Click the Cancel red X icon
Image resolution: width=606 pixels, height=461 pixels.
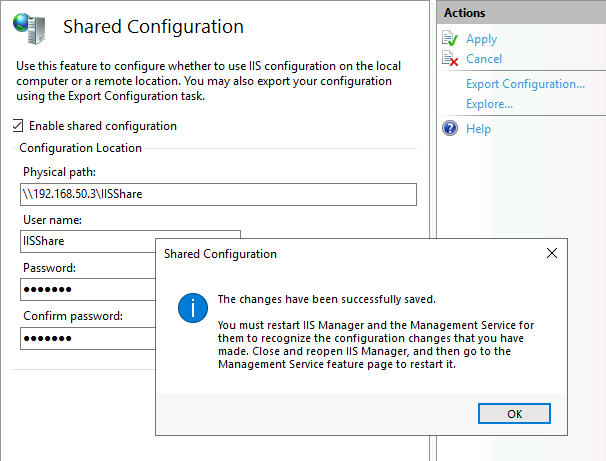450,59
